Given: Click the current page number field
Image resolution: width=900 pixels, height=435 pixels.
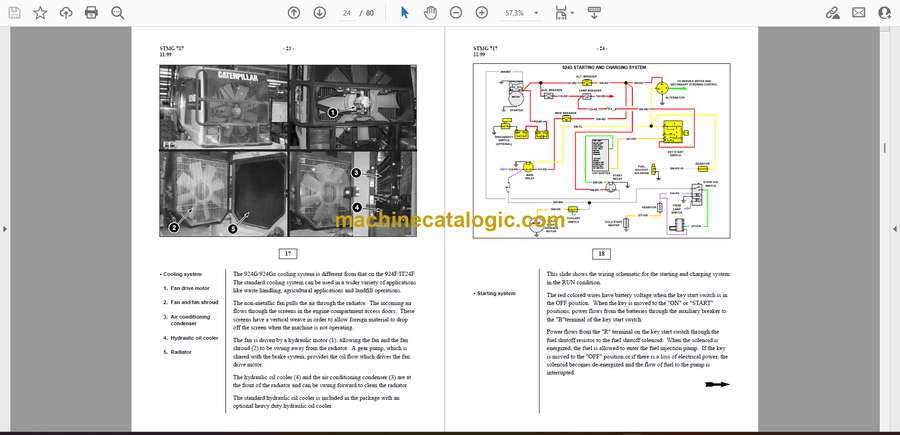Looking at the screenshot, I should coord(346,13).
